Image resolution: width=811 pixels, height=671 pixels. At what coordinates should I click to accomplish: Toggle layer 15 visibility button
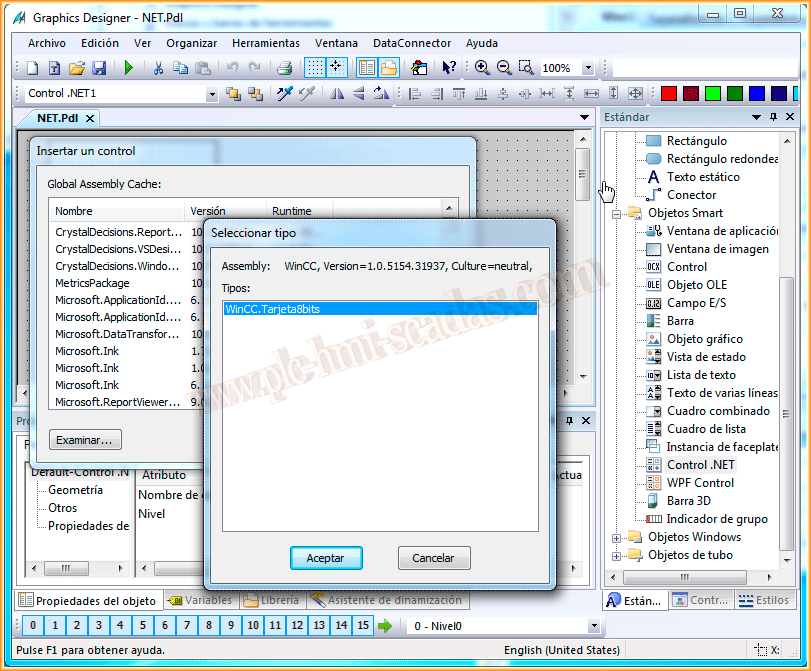[363, 626]
